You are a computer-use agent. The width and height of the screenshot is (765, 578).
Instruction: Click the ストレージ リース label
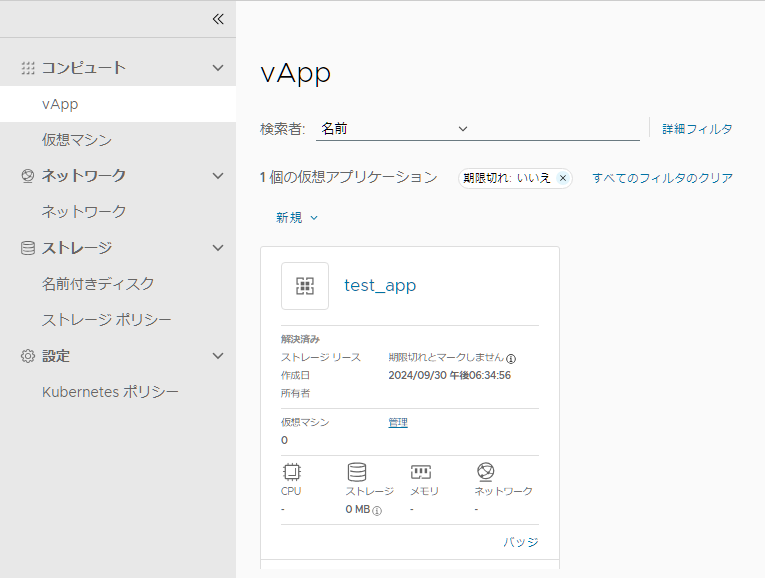321,358
